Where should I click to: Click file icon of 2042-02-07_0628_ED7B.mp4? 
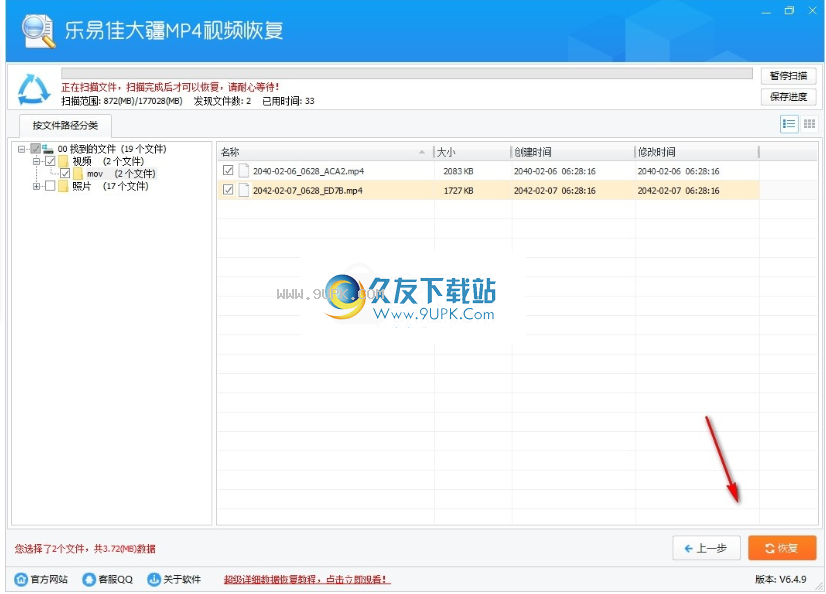pyautogui.click(x=243, y=190)
